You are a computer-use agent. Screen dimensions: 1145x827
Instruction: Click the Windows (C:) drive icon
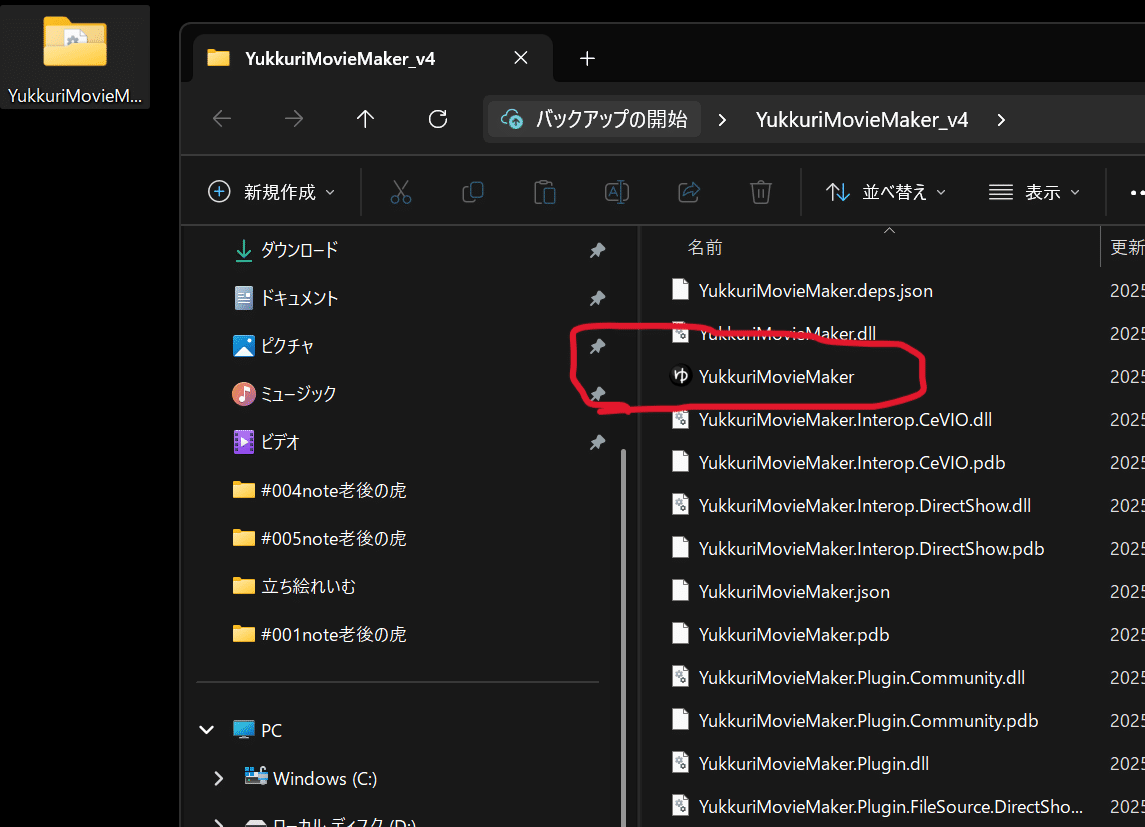[x=256, y=776]
